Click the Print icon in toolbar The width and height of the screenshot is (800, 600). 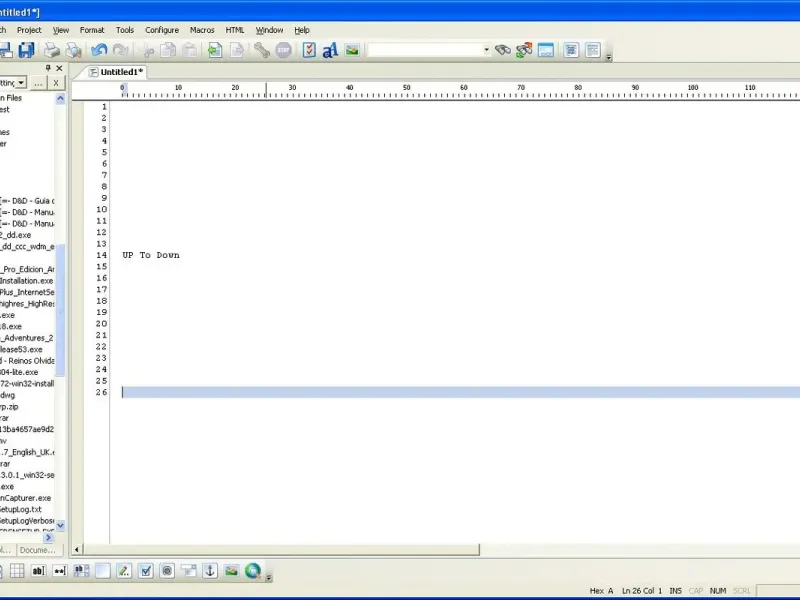[x=52, y=50]
